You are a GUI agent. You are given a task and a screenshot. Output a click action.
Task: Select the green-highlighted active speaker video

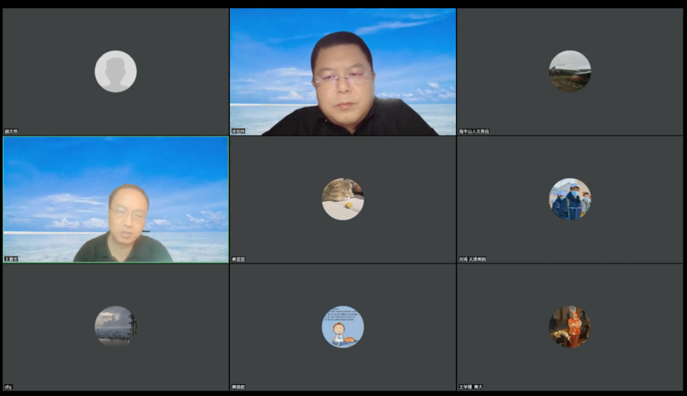[116, 199]
